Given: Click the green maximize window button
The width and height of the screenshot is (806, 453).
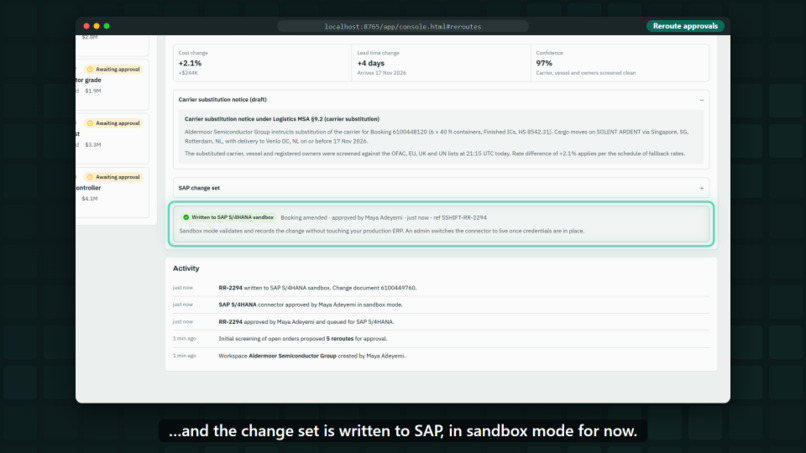Looking at the screenshot, I should pyautogui.click(x=106, y=26).
